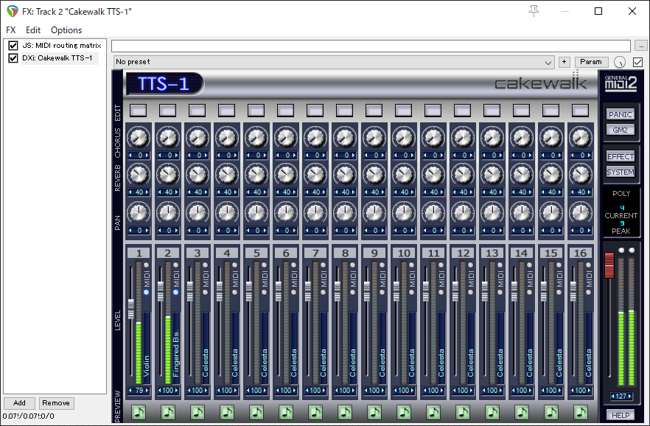This screenshot has height=426, width=650.
Task: Click the Pan knob on channel 11
Action: [433, 213]
